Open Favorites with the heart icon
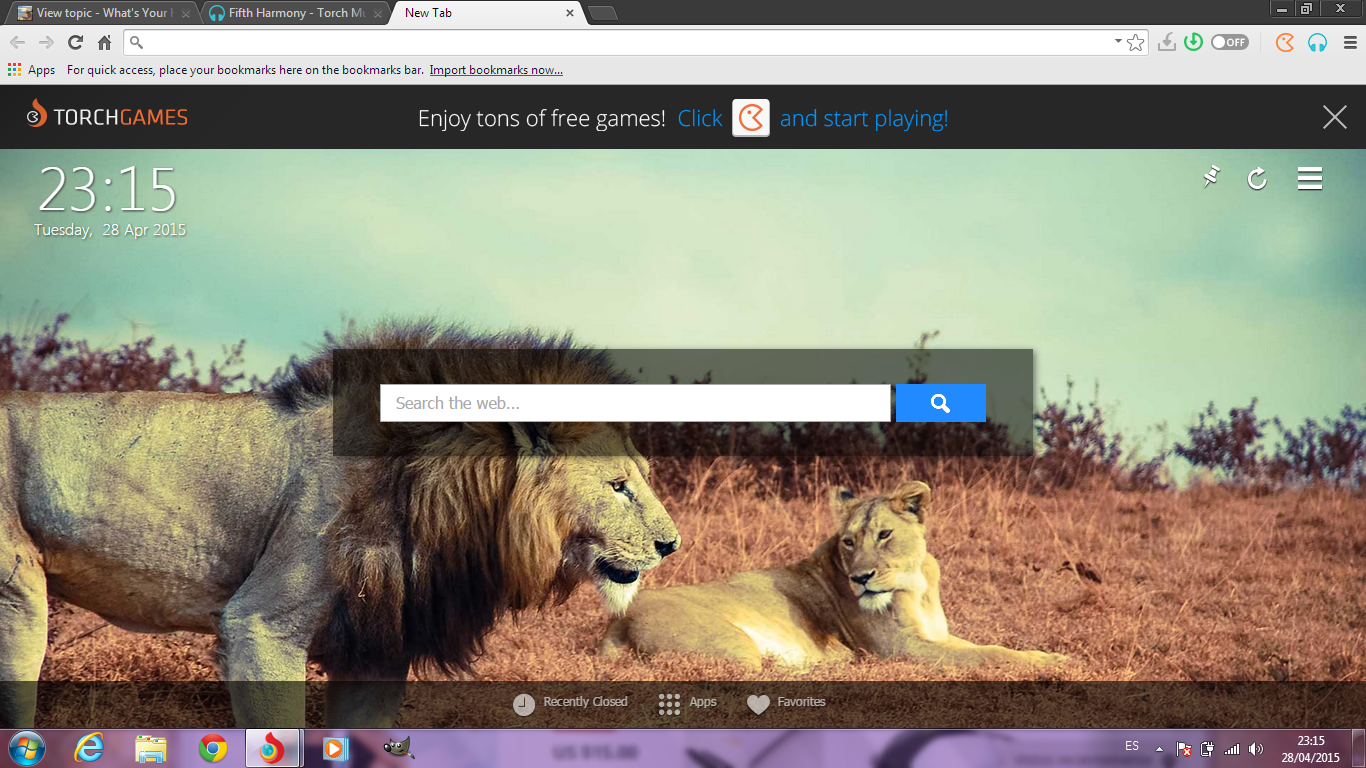The width and height of the screenshot is (1366, 768). 787,703
